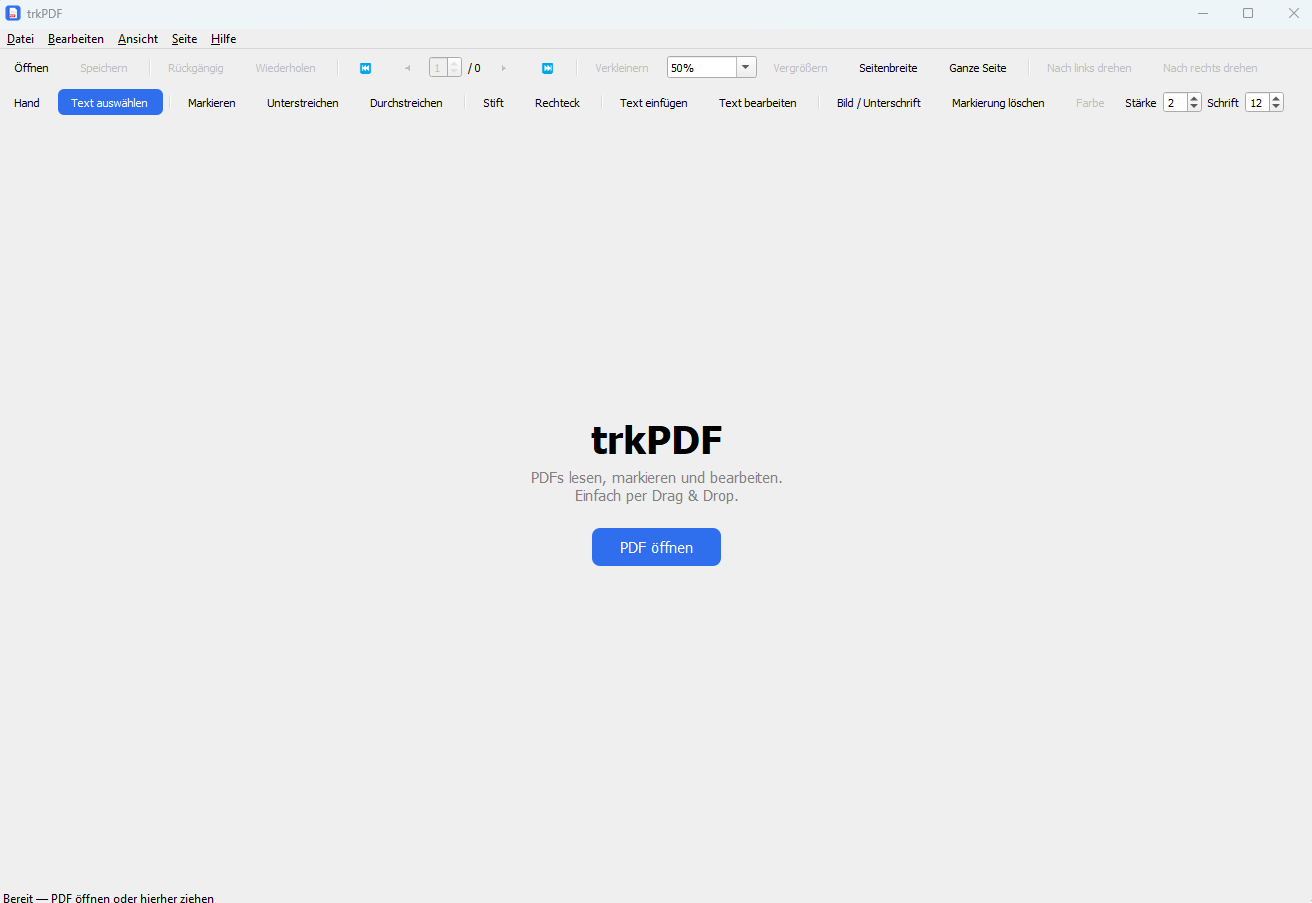The image size is (1312, 903).
Task: Open the zoom level dropdown arrow
Action: tap(746, 68)
